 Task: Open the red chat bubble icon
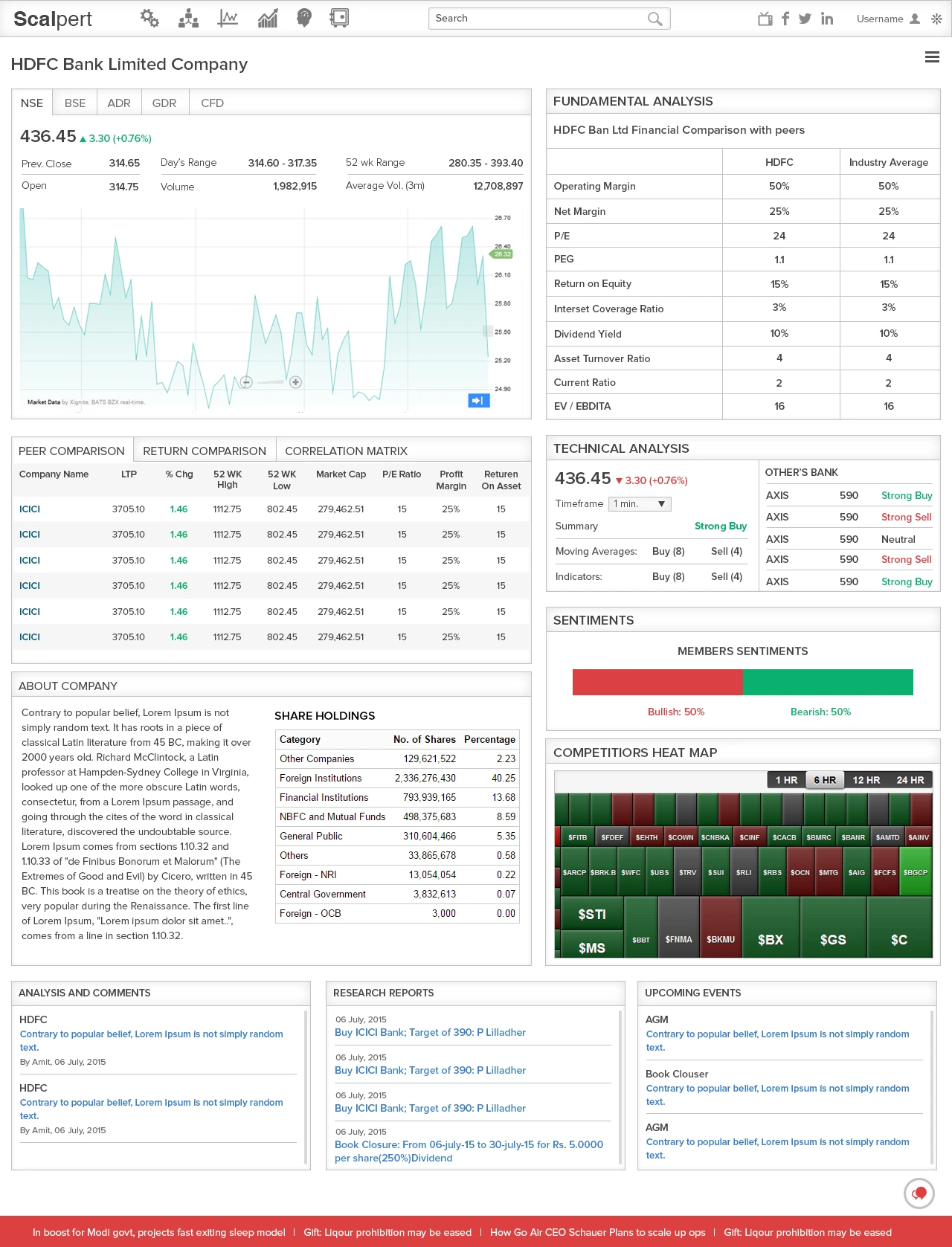pos(919,1193)
